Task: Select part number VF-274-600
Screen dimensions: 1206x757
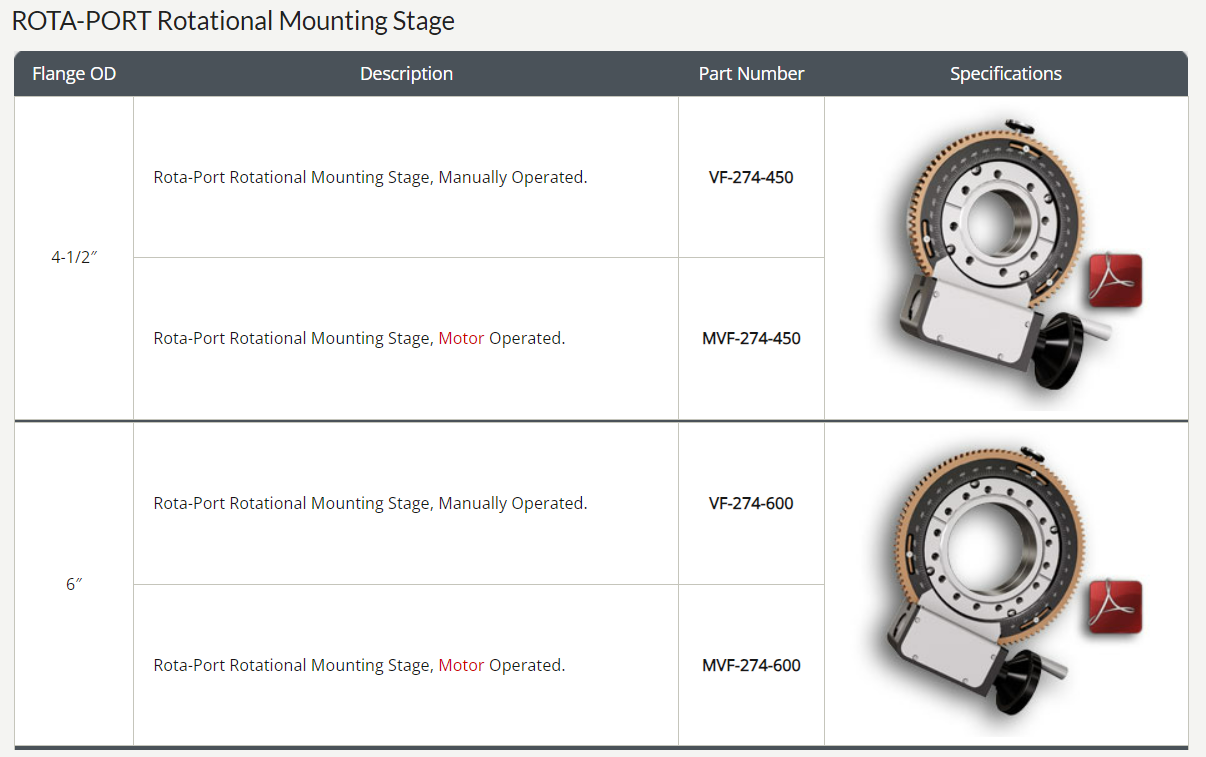Action: (x=751, y=503)
